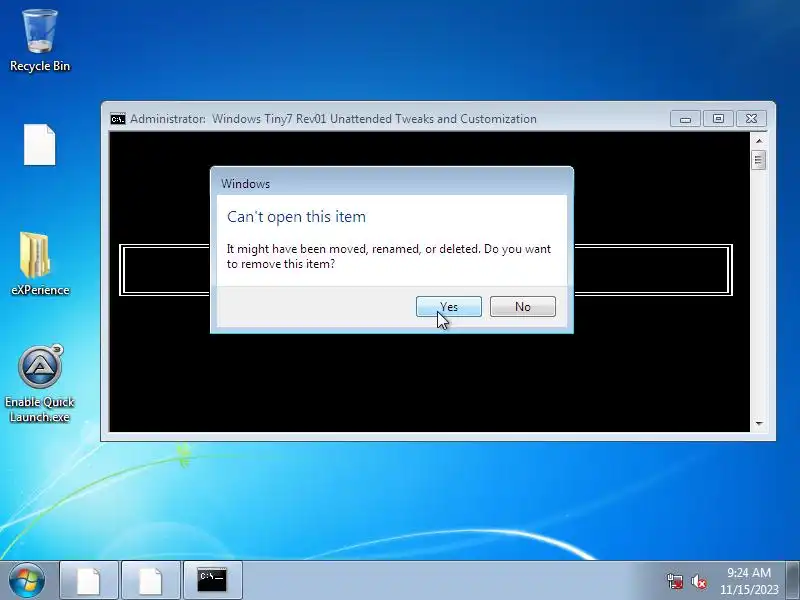The image size is (800, 600).
Task: Activate the command prompt taskbar button
Action: 212,581
